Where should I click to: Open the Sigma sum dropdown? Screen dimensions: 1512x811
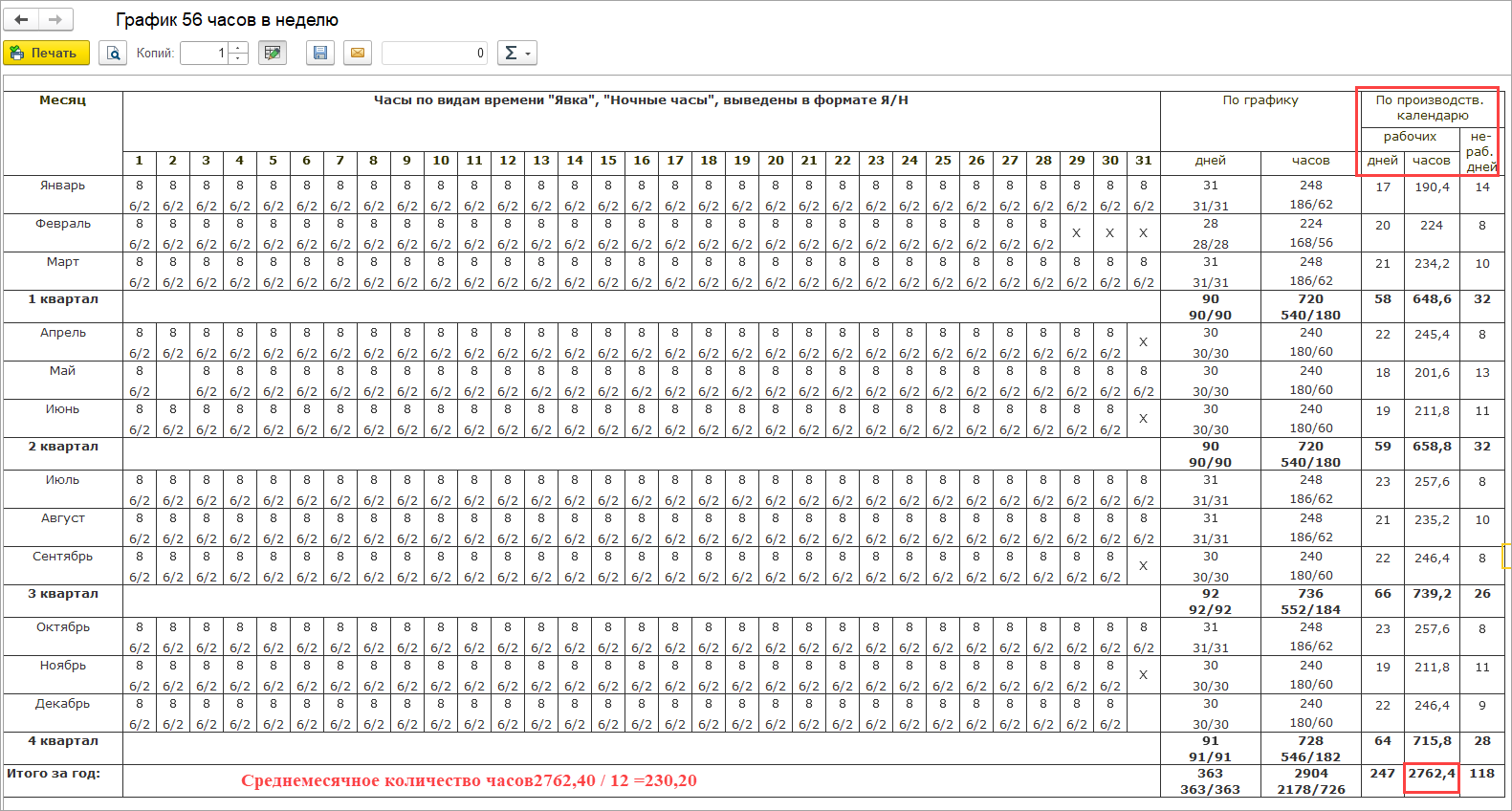coord(516,53)
